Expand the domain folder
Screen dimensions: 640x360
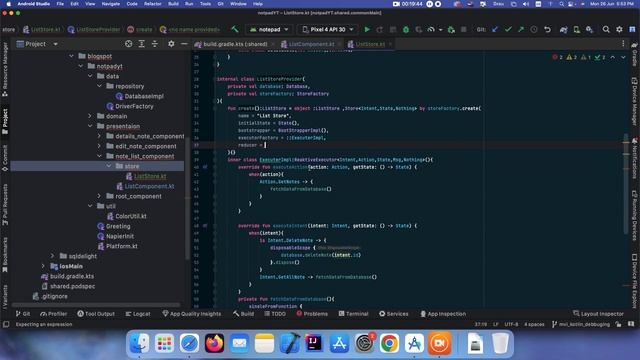pyautogui.click(x=90, y=116)
